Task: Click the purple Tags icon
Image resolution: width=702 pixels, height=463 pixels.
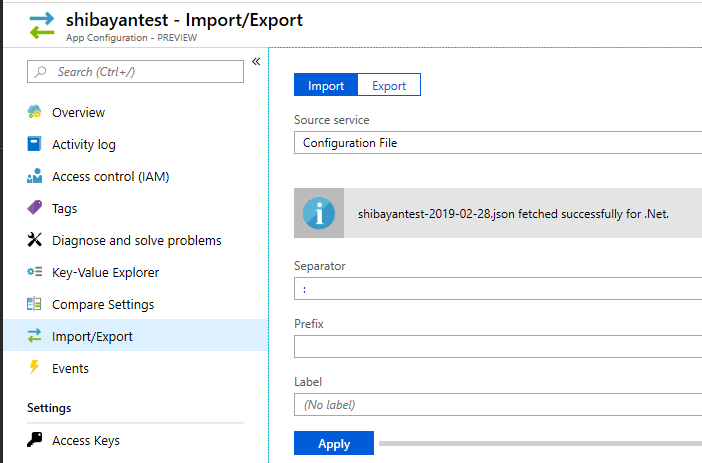Action: click(34, 208)
